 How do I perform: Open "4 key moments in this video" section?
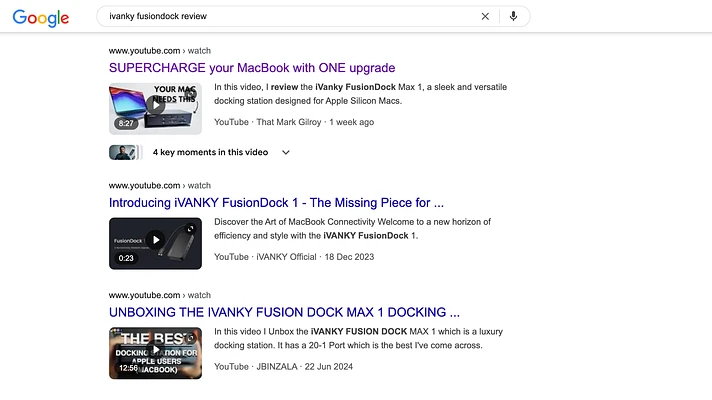point(210,153)
